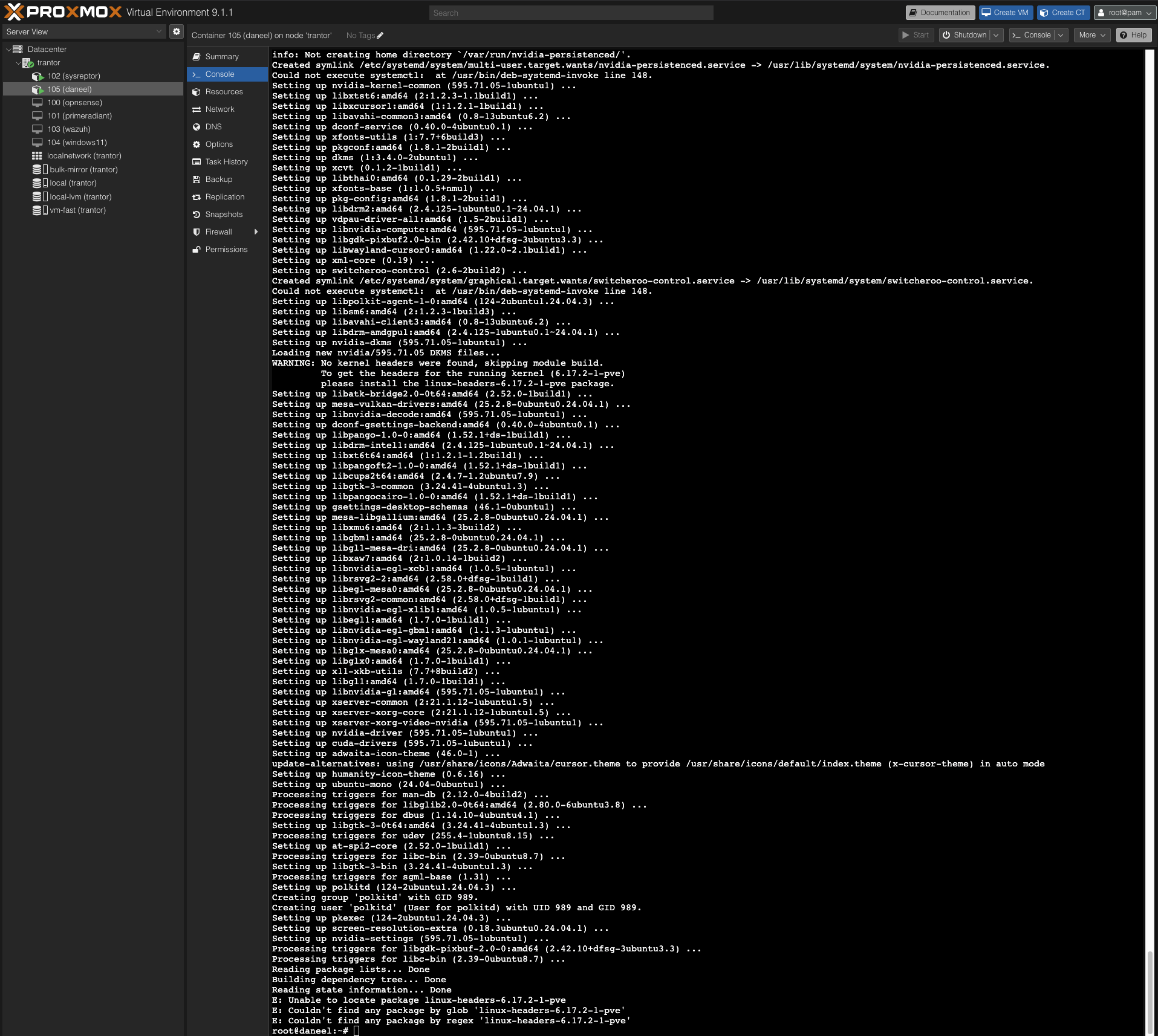Screen dimensions: 1158x1036
Task: Click the root@daneel terminal prompt cursor
Action: (357, 1031)
